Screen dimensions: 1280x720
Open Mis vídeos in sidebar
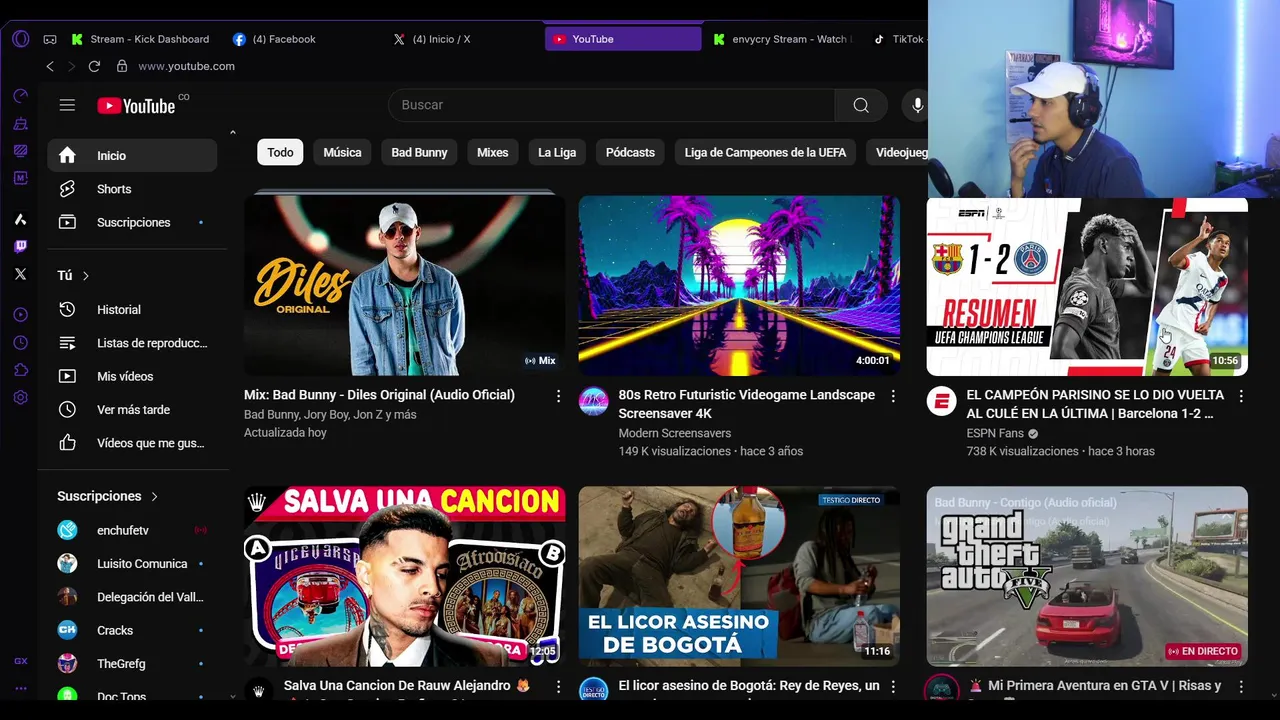tap(132, 376)
